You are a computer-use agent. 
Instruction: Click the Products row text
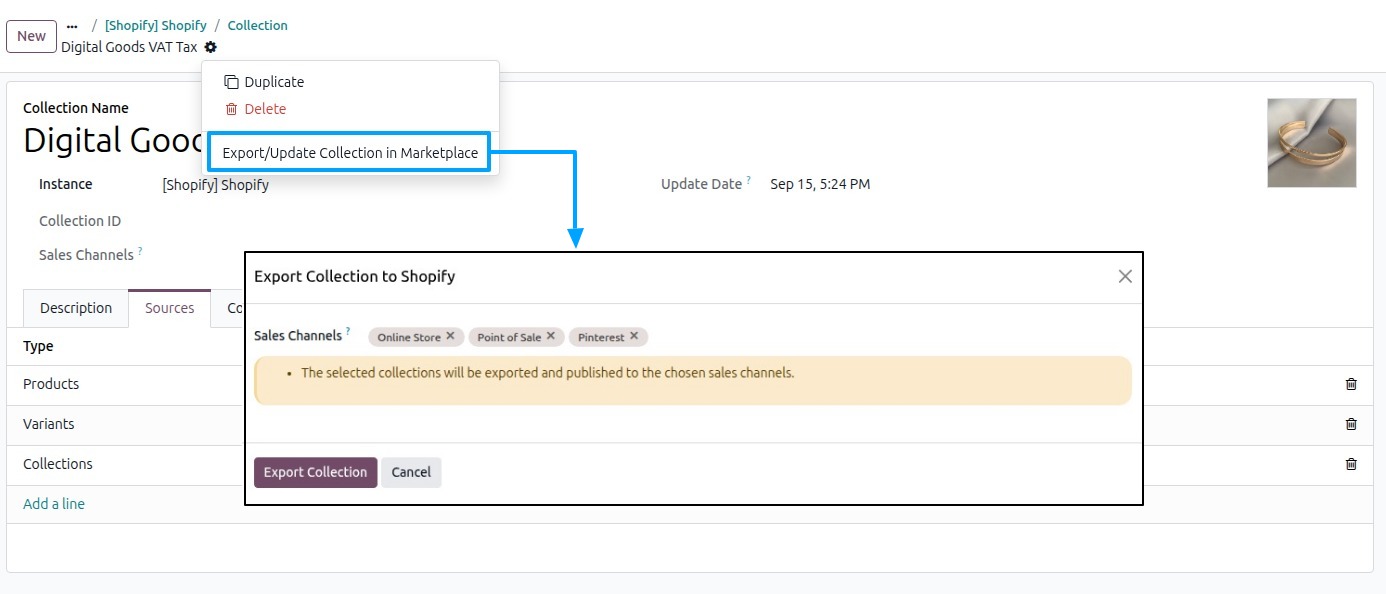(51, 384)
